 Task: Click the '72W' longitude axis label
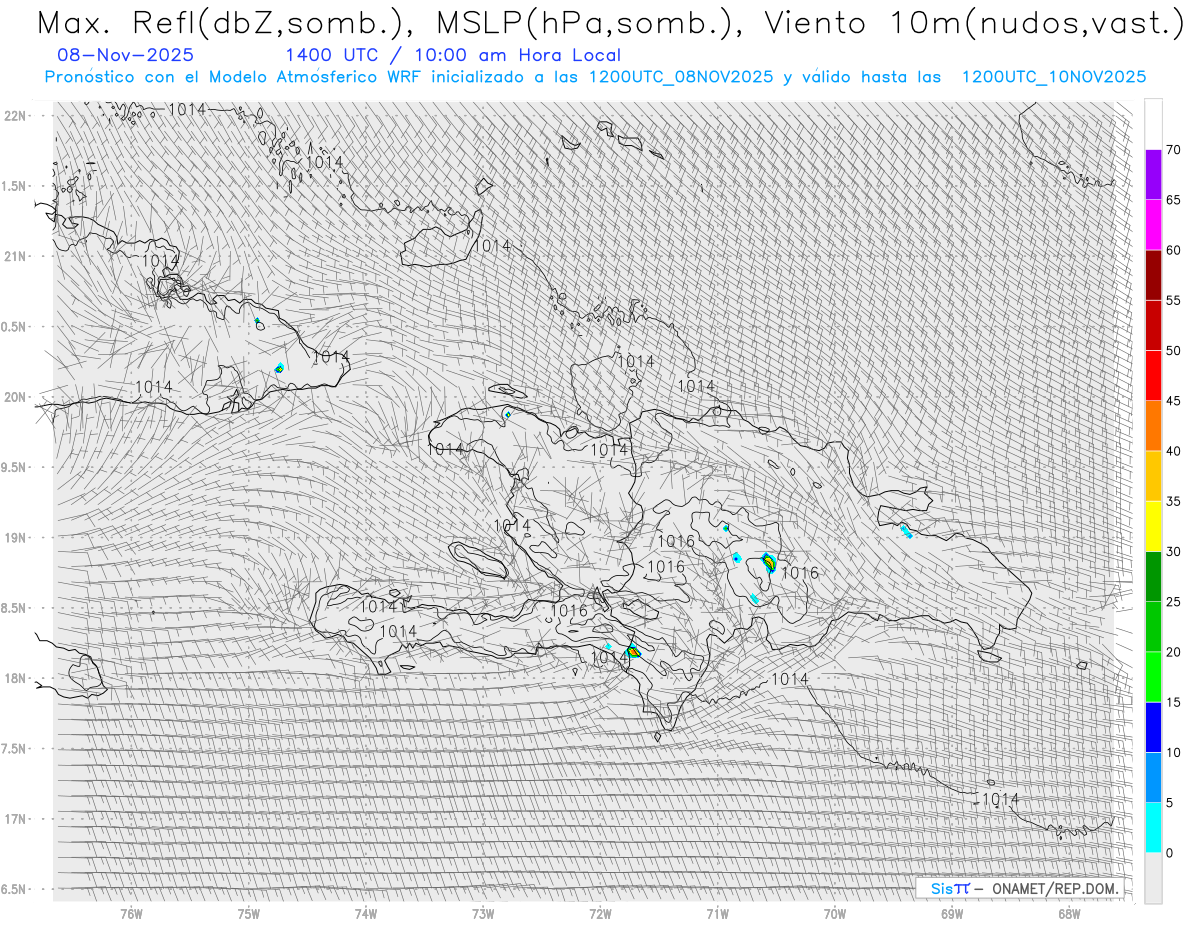[600, 913]
